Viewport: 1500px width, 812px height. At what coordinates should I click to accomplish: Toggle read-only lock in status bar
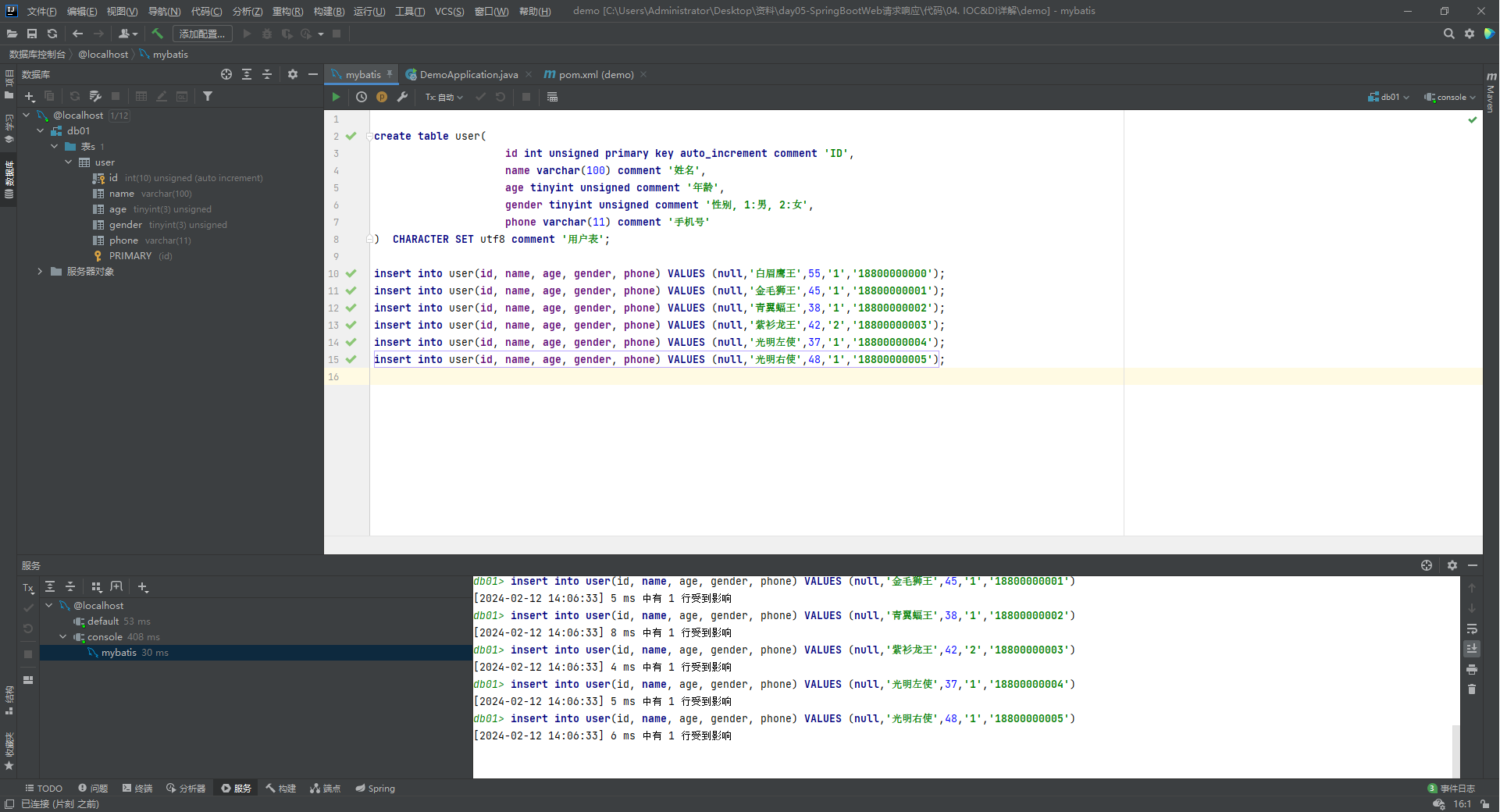1484,804
